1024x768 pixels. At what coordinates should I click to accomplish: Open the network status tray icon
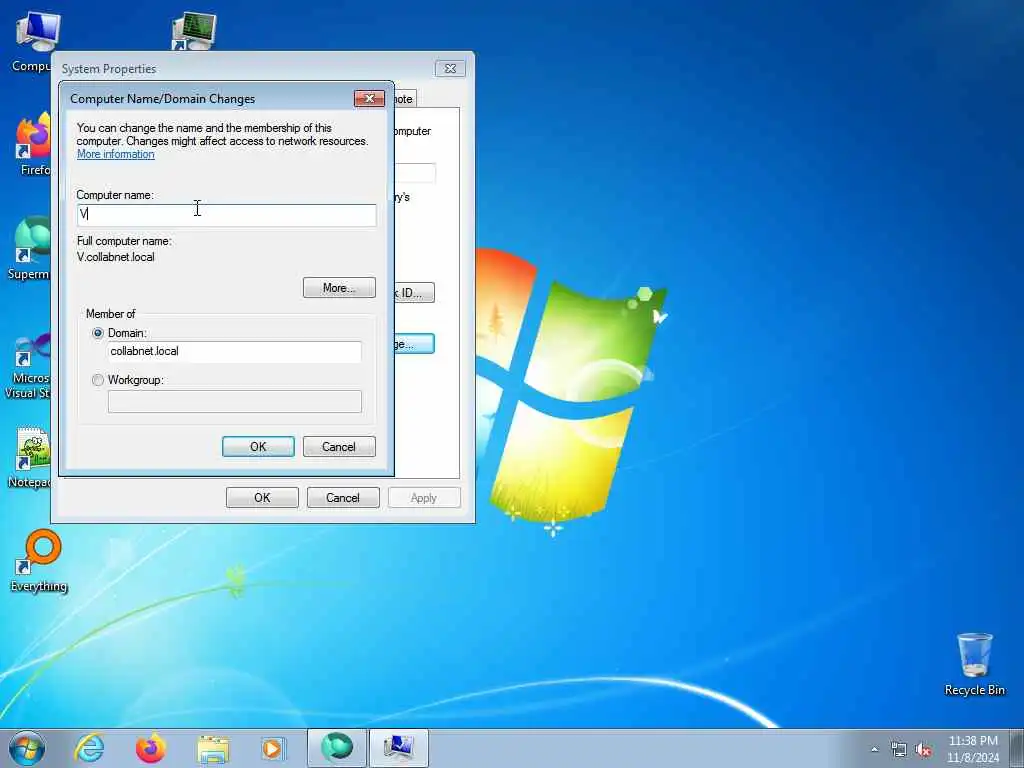coord(899,749)
